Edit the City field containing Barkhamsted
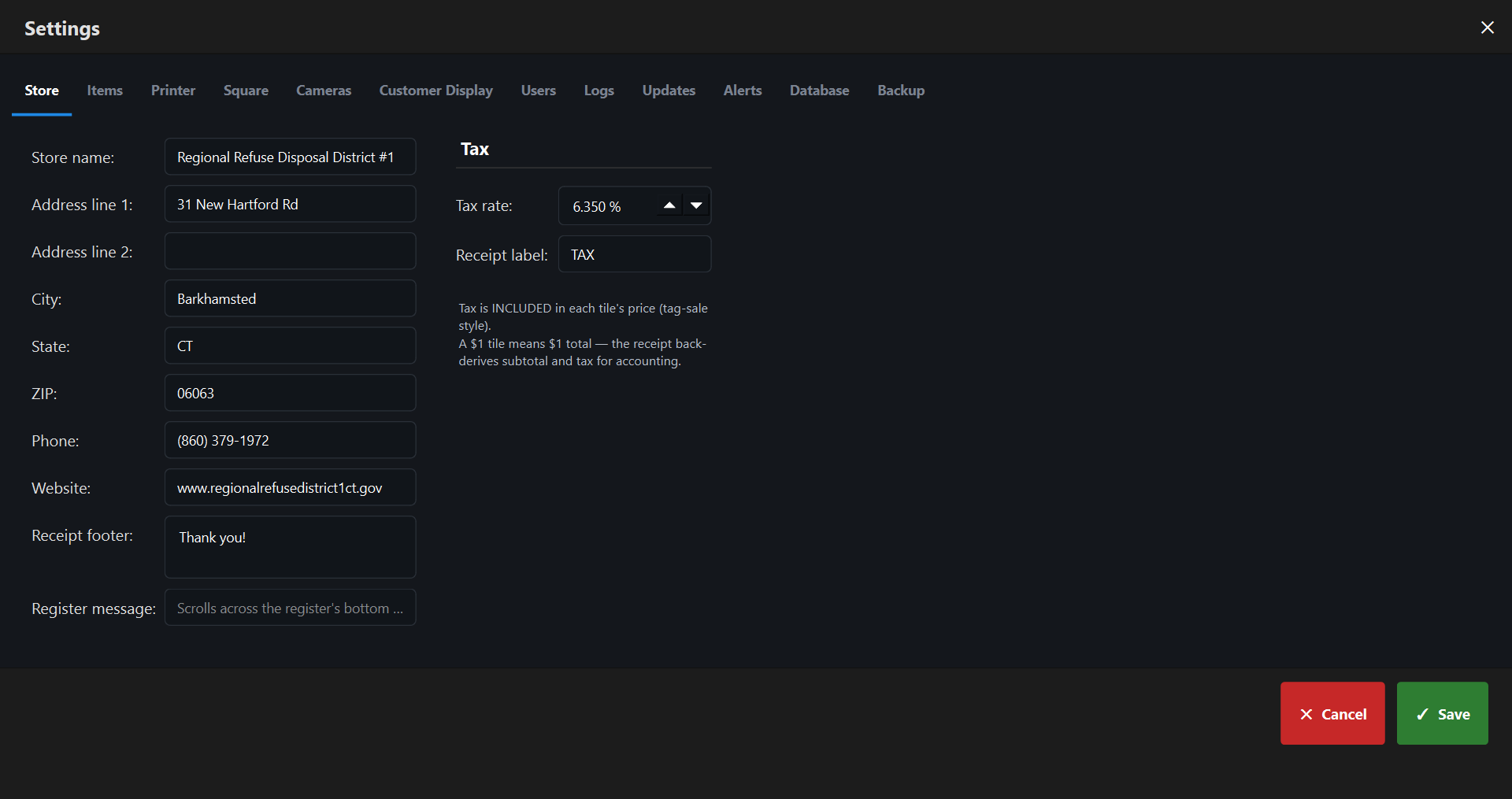 290,298
